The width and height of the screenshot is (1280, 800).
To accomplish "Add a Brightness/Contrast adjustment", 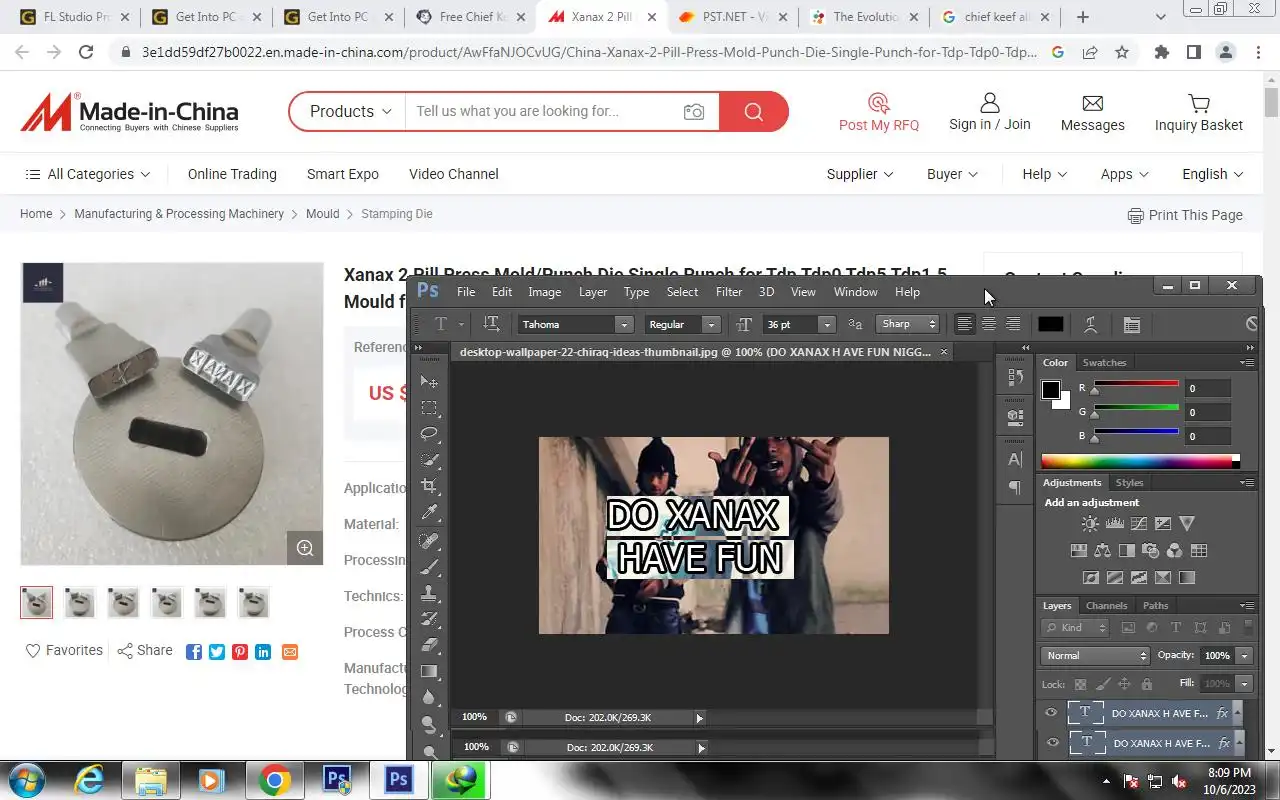I will tap(1090, 523).
